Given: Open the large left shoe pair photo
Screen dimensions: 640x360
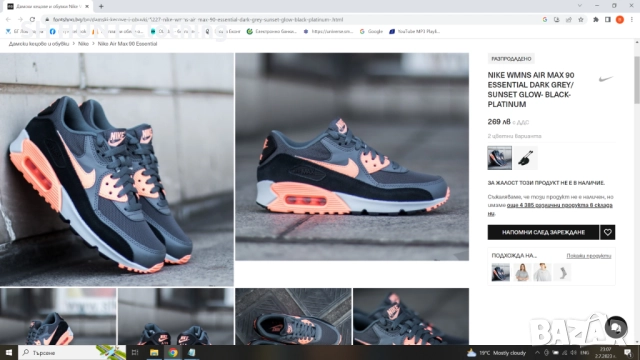Looking at the screenshot, I should [117, 169].
